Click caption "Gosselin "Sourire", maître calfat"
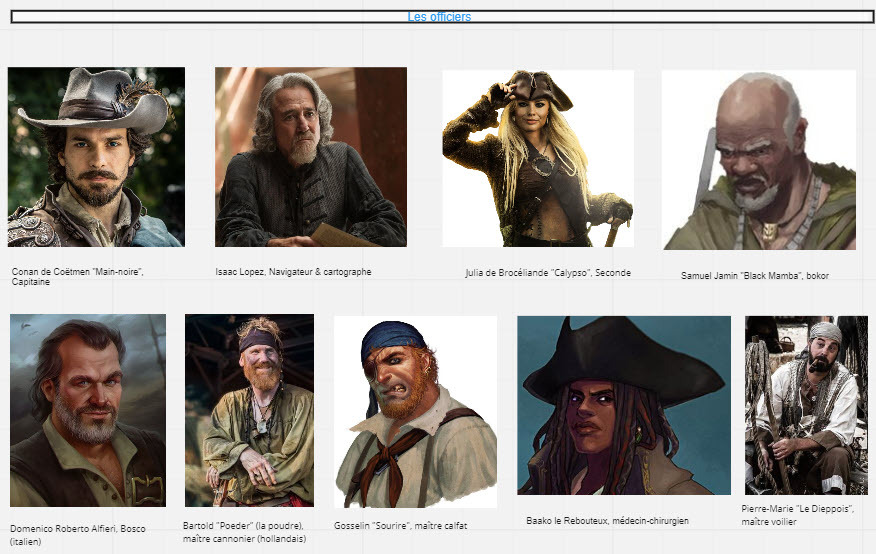 [401, 526]
